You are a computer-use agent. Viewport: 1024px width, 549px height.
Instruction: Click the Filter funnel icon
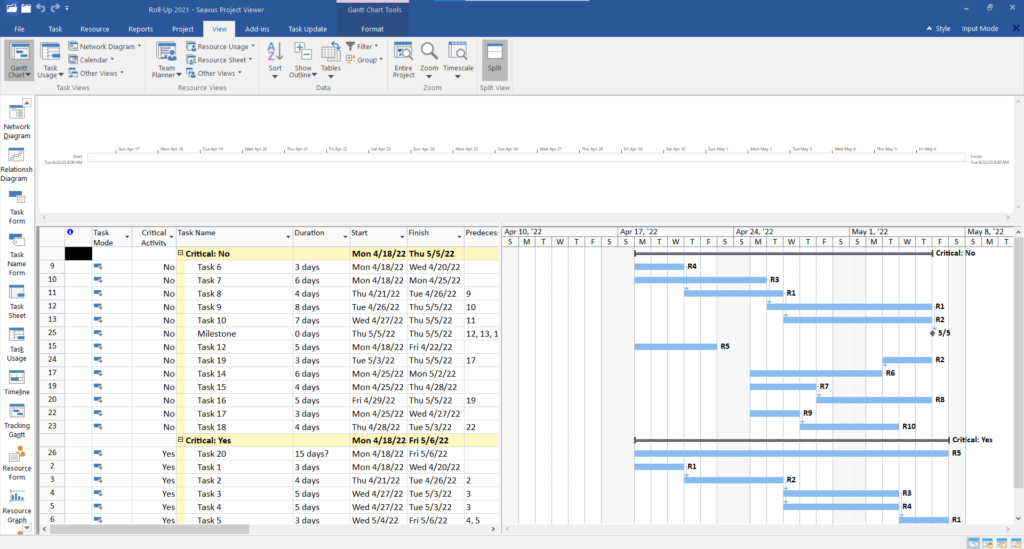(351, 46)
